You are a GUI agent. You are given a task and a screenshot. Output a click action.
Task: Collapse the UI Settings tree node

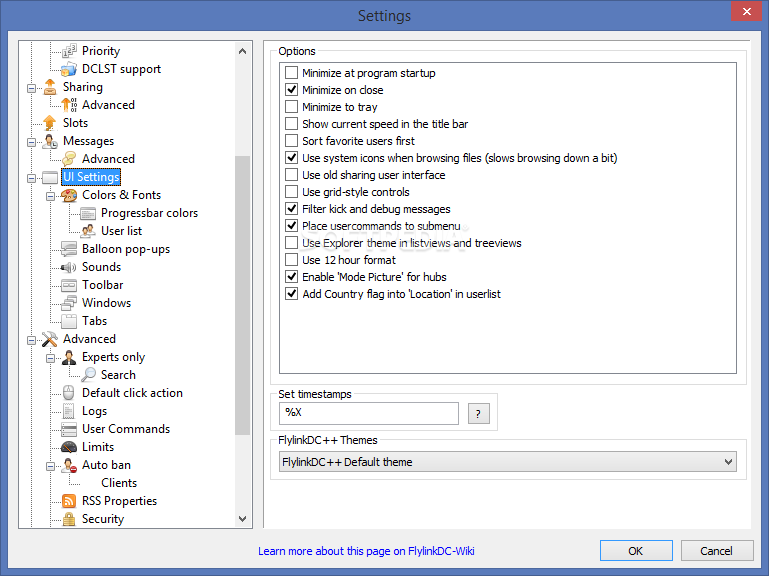pos(31,178)
